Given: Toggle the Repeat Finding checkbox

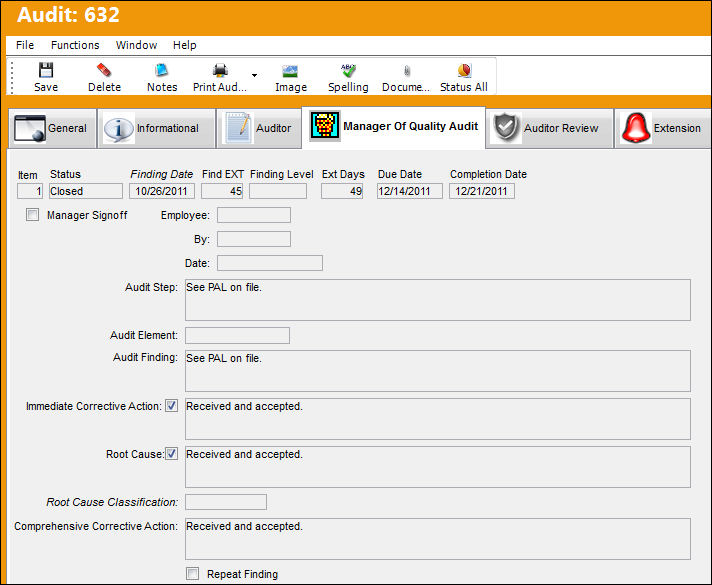Looking at the screenshot, I should (193, 574).
